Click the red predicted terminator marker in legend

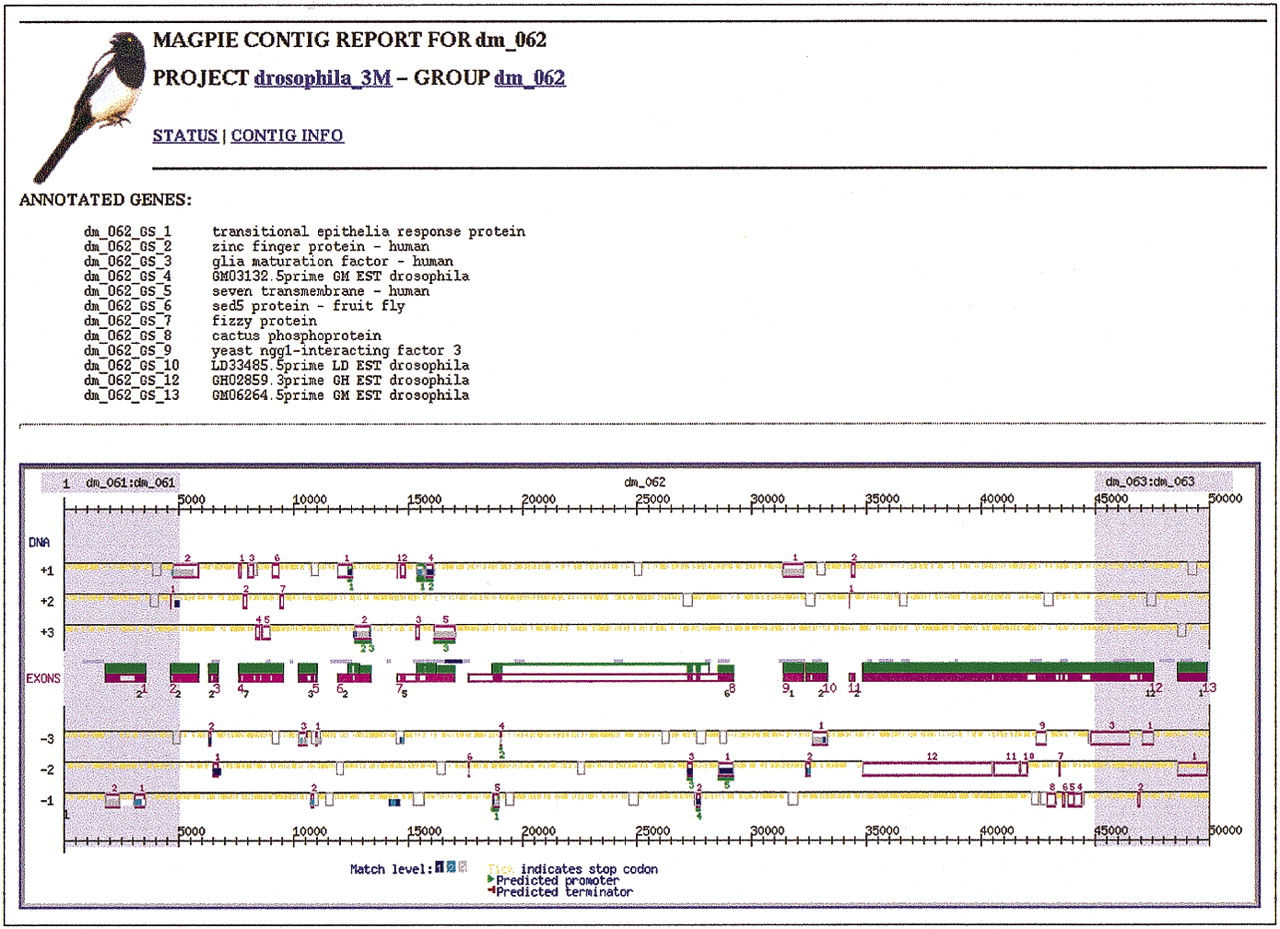click(490, 891)
